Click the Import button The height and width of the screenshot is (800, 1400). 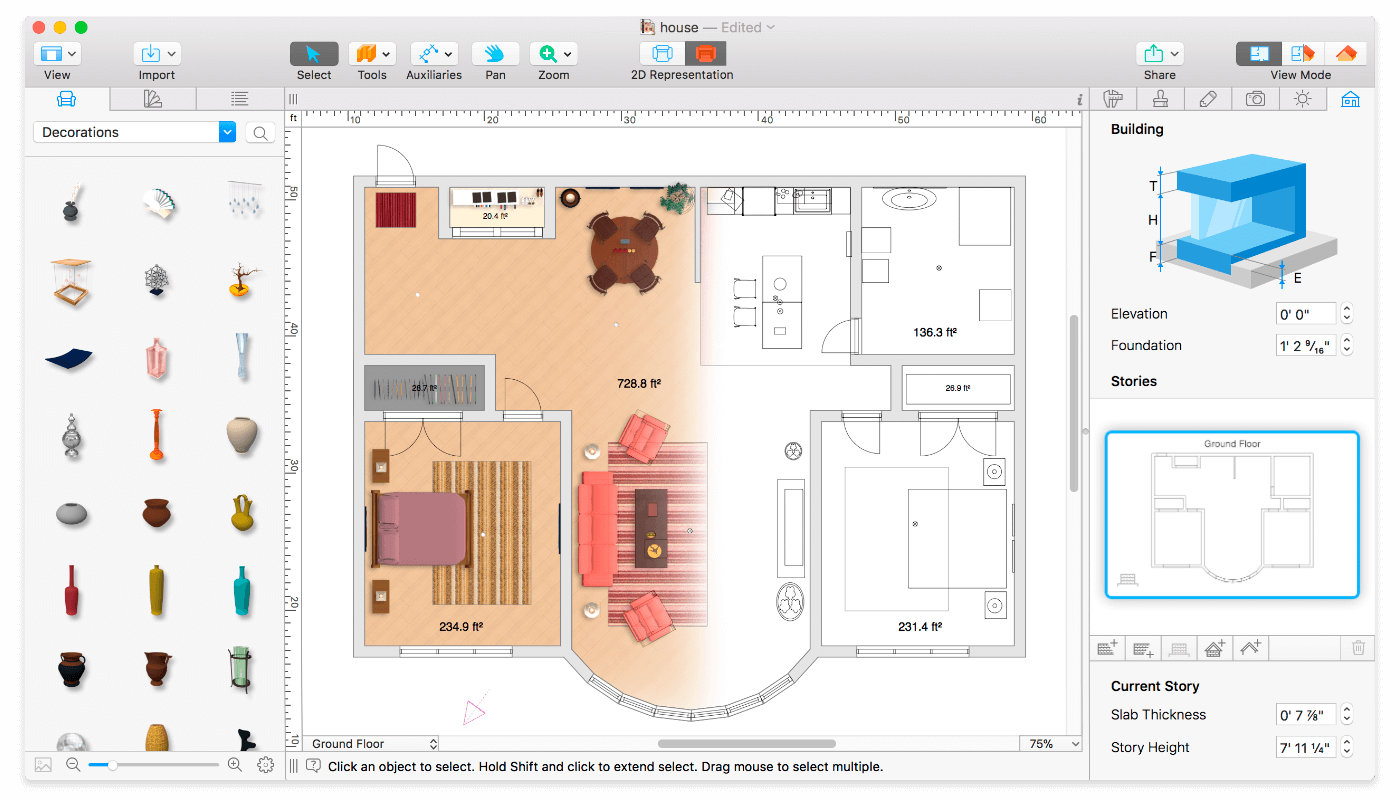[157, 54]
